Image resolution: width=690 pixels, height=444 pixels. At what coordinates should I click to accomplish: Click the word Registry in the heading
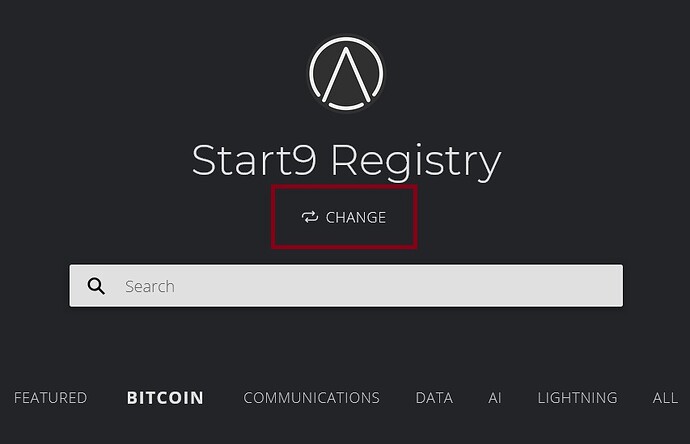click(x=416, y=161)
